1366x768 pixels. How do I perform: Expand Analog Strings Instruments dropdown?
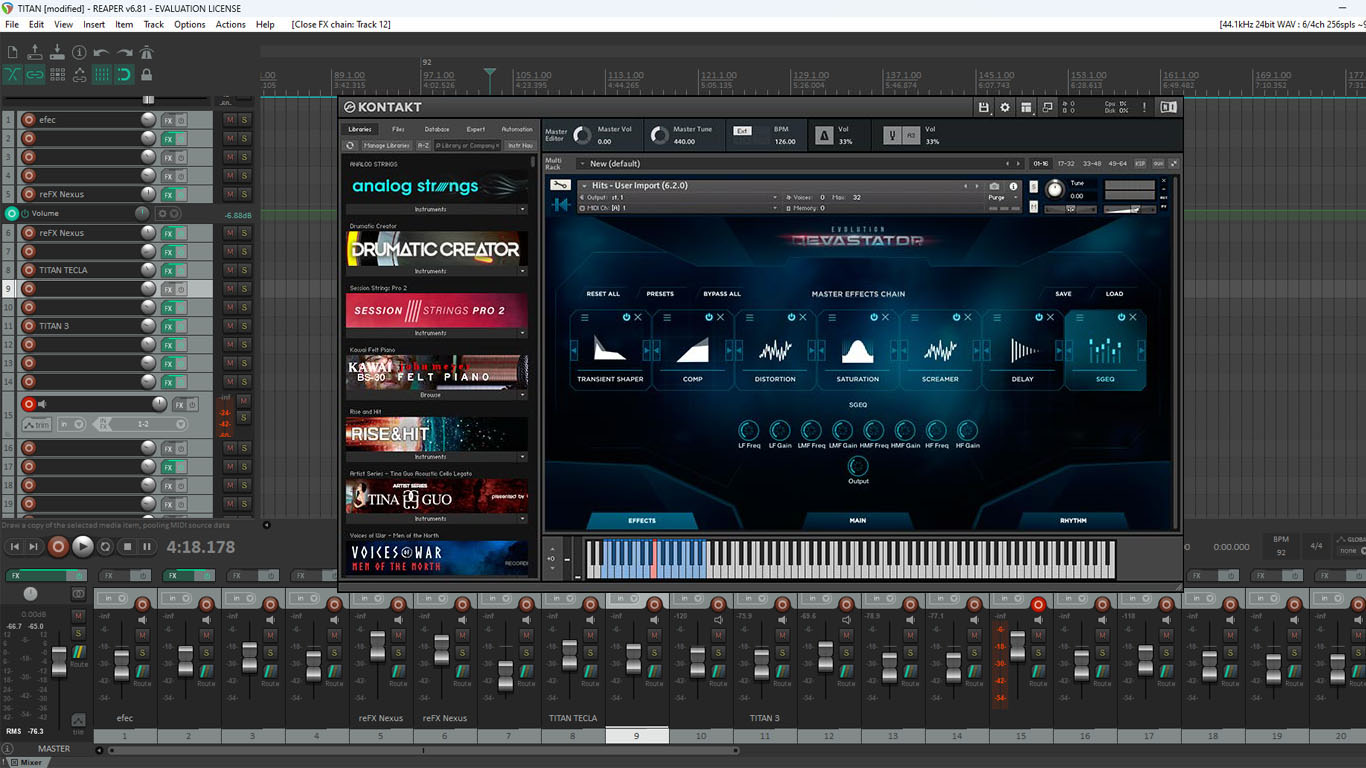pos(522,209)
